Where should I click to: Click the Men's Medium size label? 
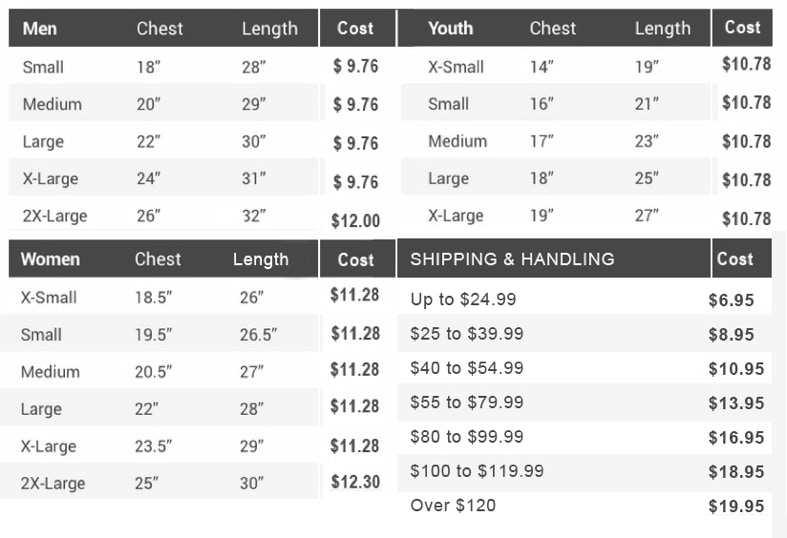(x=52, y=104)
